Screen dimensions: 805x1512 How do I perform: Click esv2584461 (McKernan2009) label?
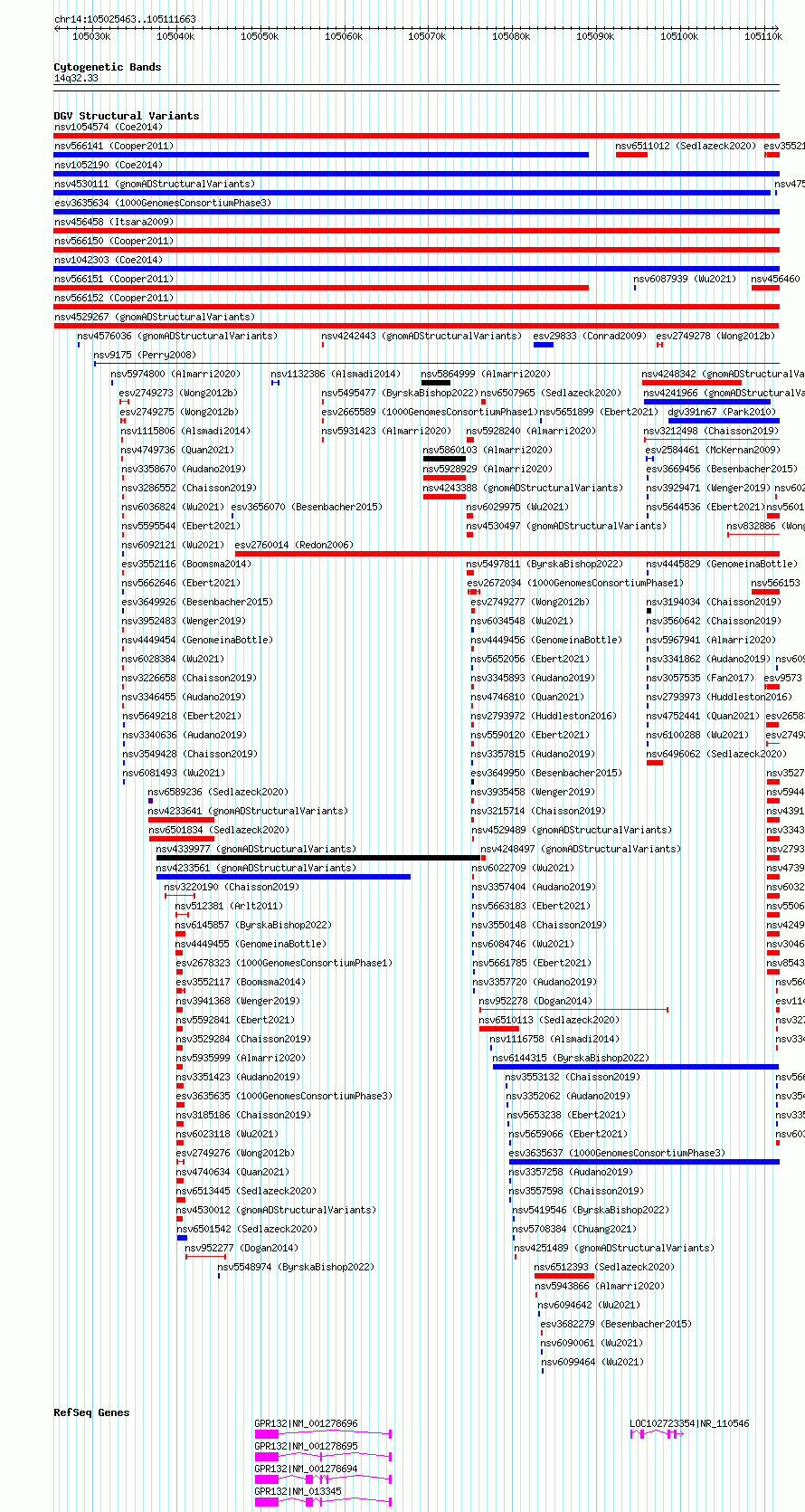pyautogui.click(x=713, y=450)
